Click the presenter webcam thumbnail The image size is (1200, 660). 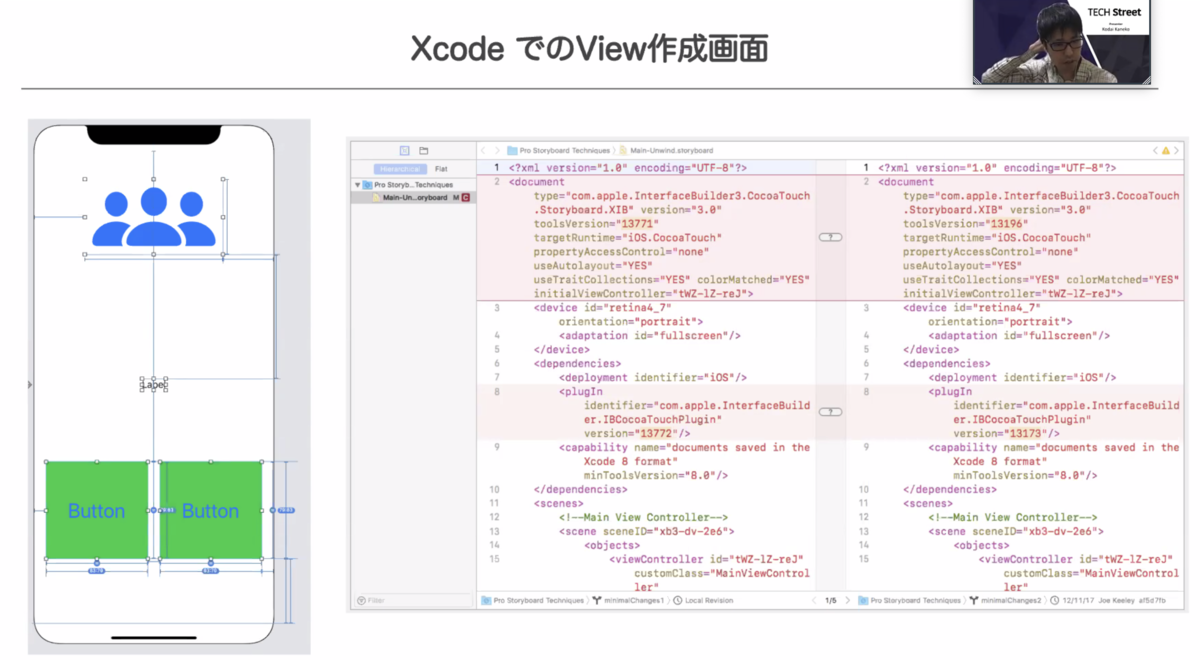tap(1062, 42)
